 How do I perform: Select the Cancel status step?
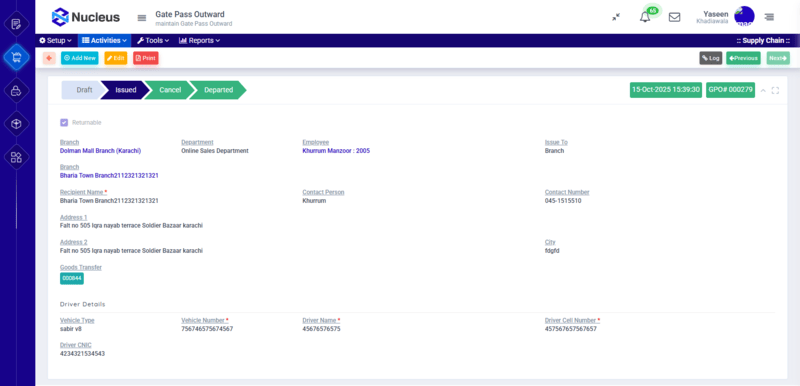[x=170, y=90]
